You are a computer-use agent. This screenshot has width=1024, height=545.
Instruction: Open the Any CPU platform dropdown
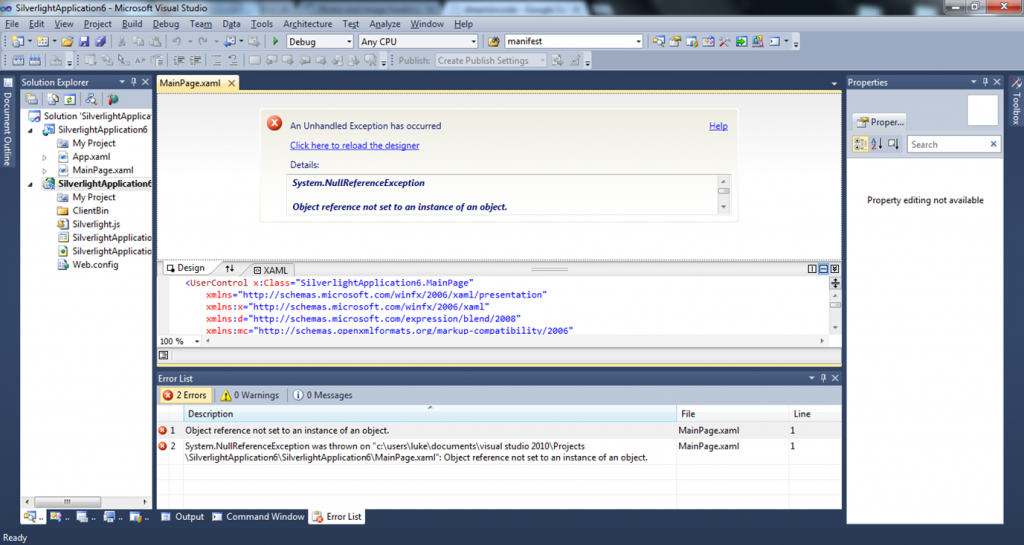click(x=473, y=41)
